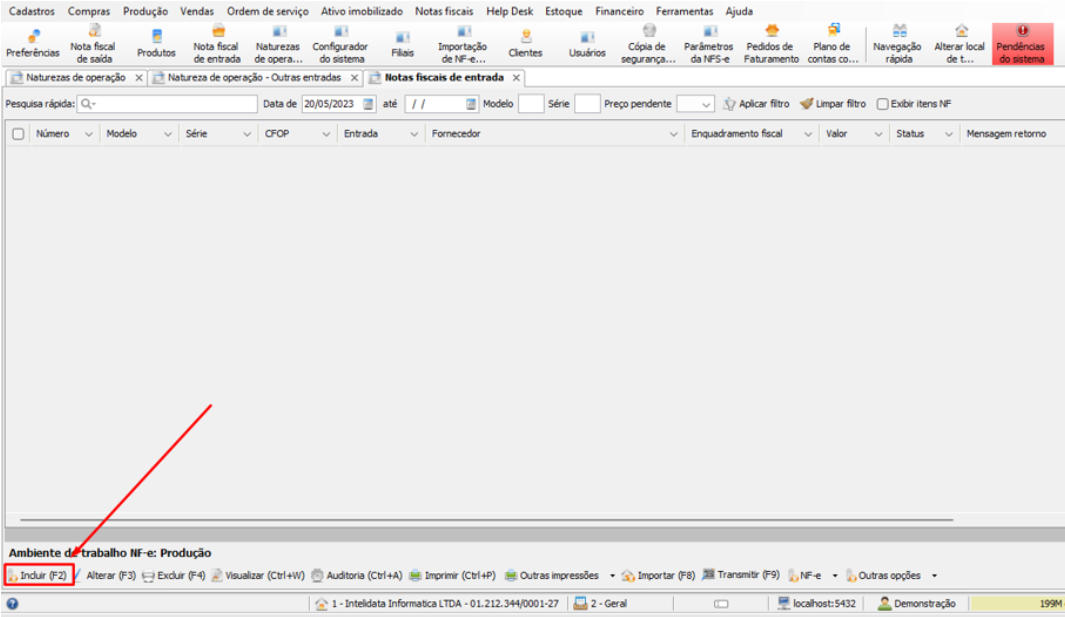Screen dimensions: 1065x617
Task: Click Série filter input field
Action: 588,104
